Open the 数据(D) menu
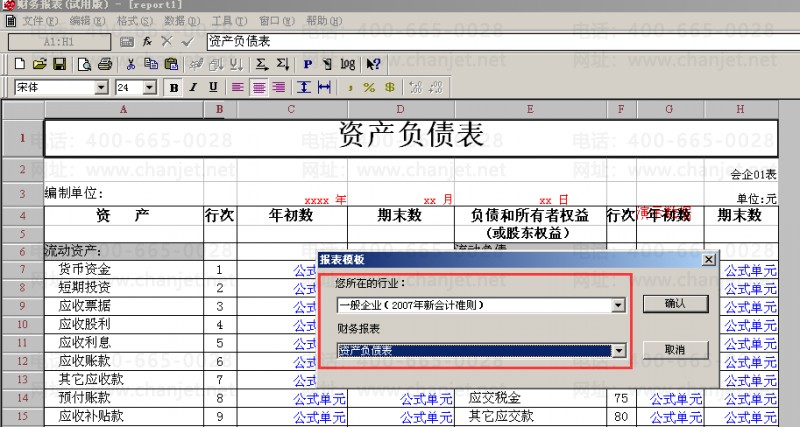The image size is (800, 427). tap(182, 21)
